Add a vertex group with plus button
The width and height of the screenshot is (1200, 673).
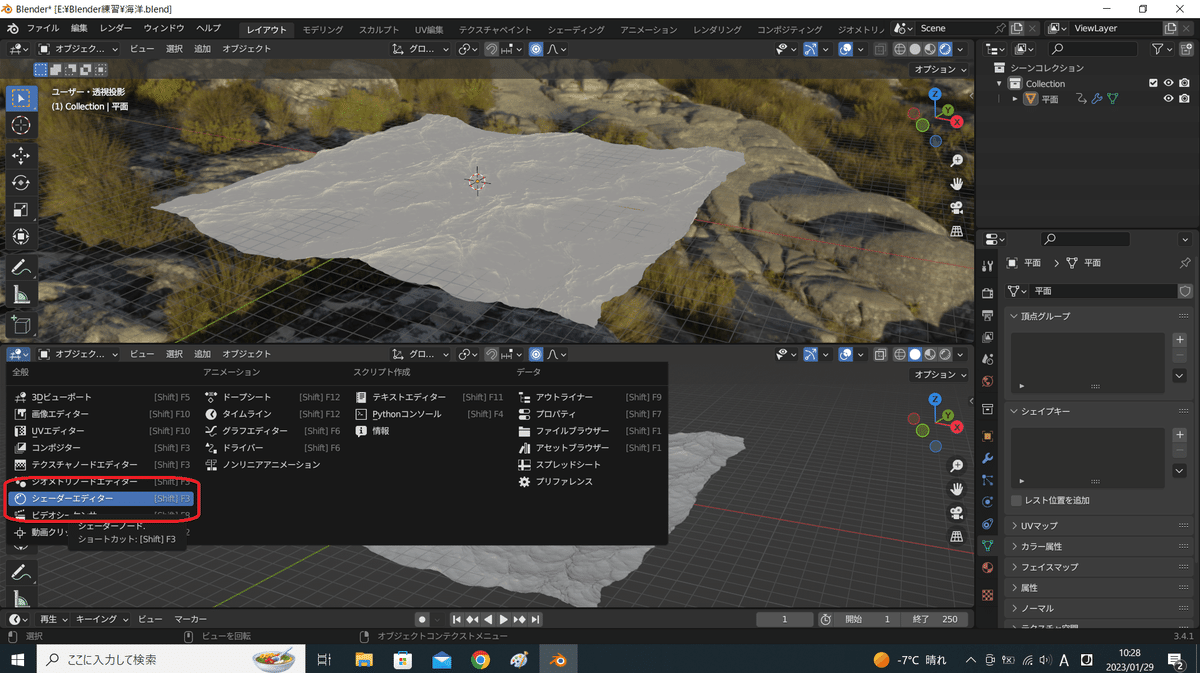(1179, 340)
